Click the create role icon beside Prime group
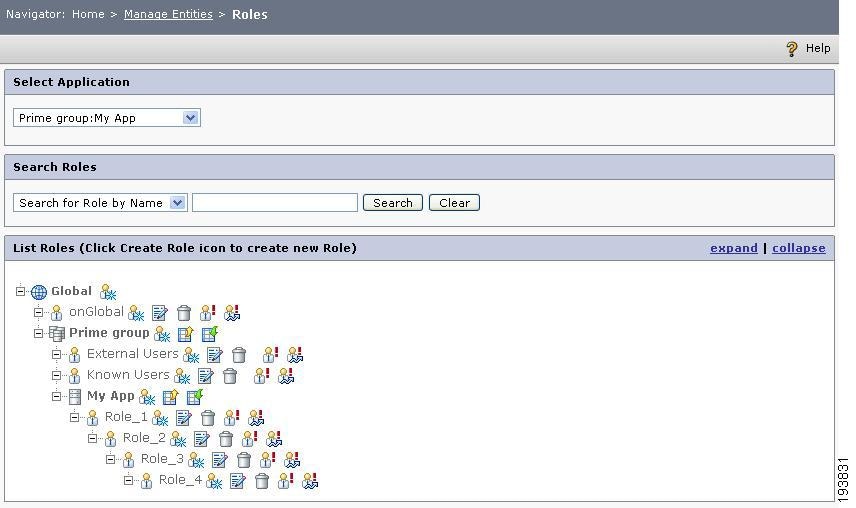 tap(162, 334)
